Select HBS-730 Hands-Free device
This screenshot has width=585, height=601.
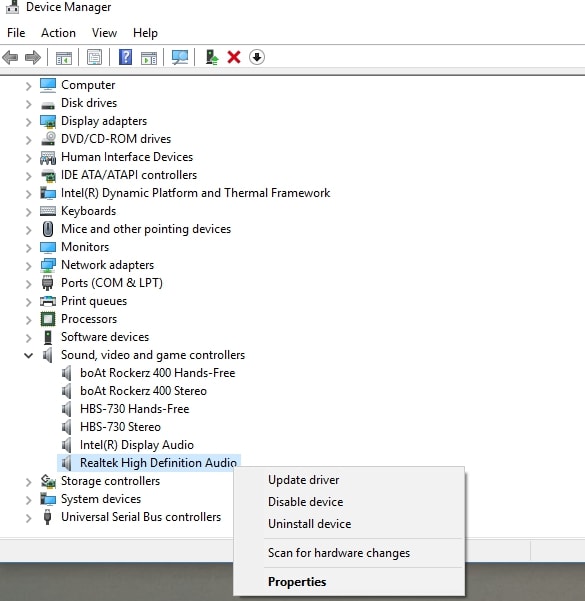pos(135,409)
